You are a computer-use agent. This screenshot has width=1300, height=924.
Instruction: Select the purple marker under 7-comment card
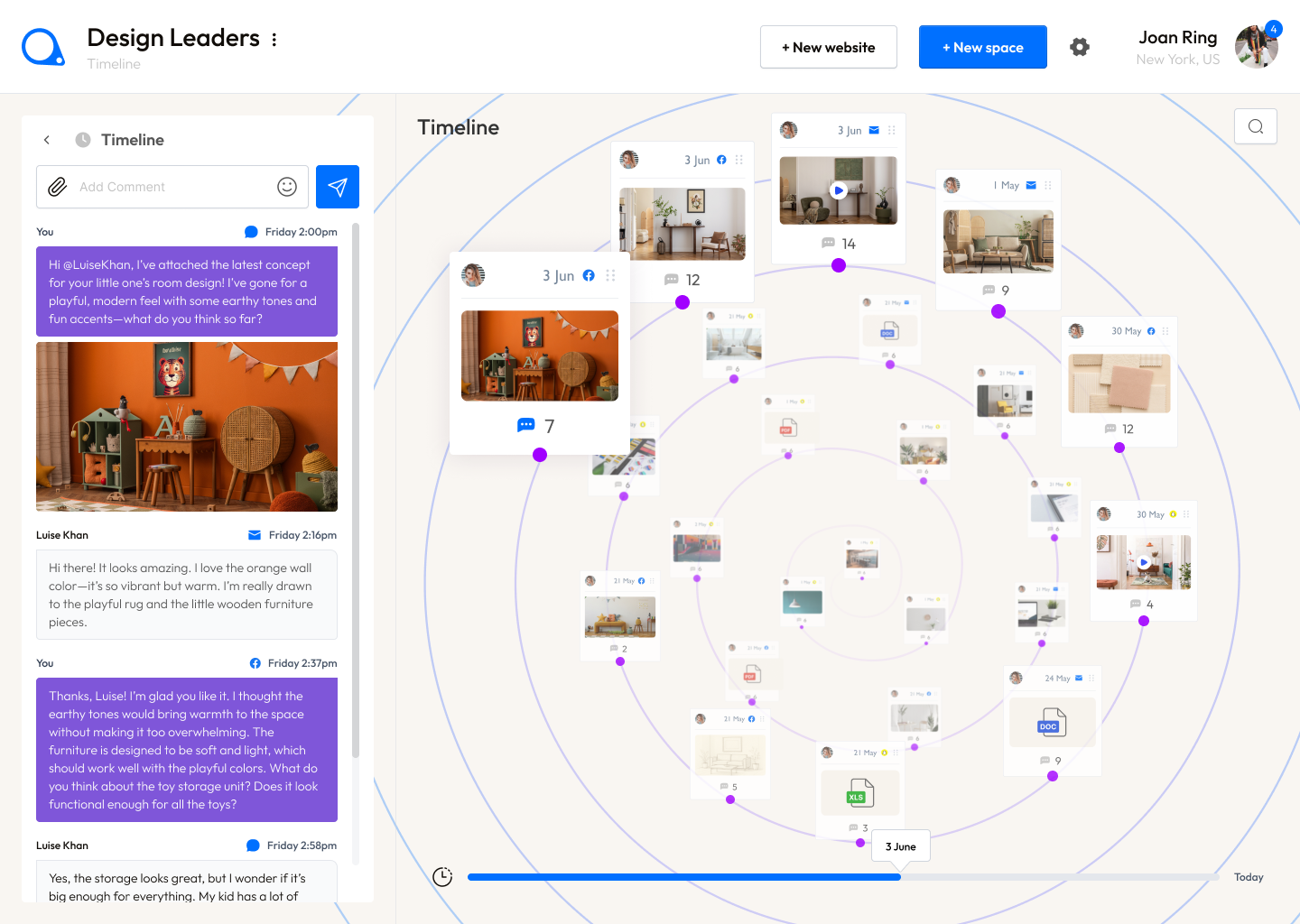point(540,455)
